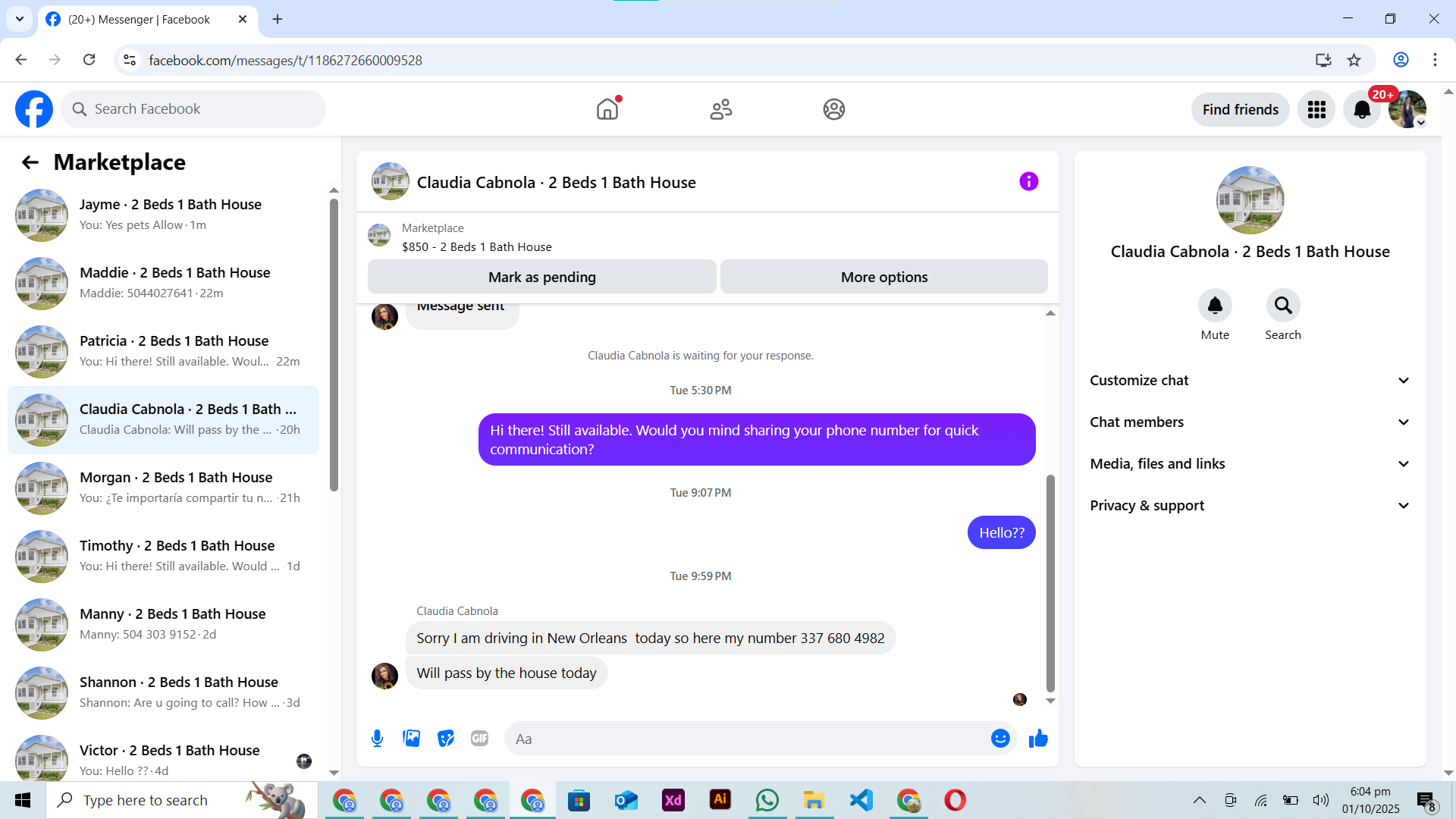Open the tab search dropdown

[x=20, y=19]
